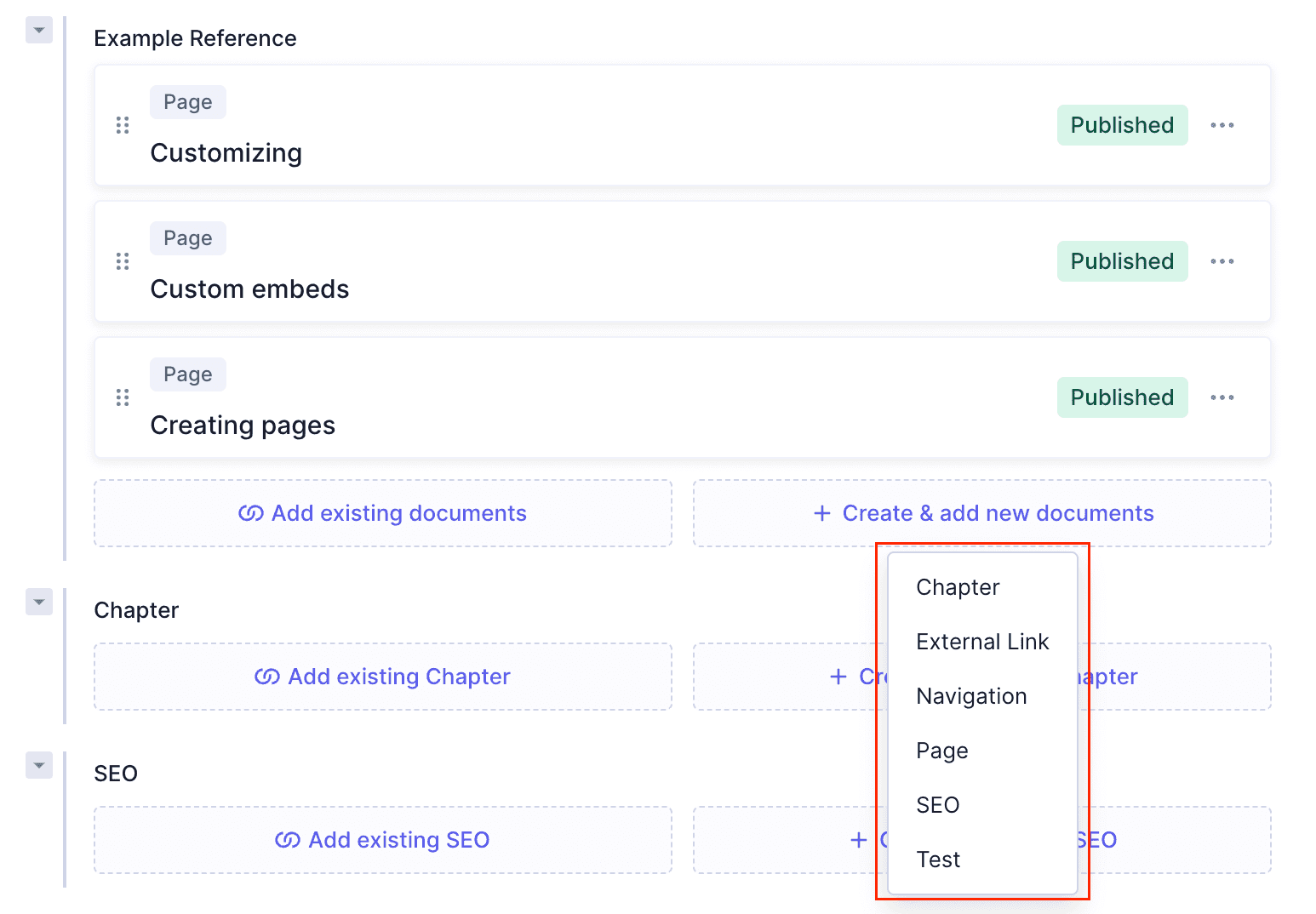Collapse the Example Reference section

pos(38,29)
